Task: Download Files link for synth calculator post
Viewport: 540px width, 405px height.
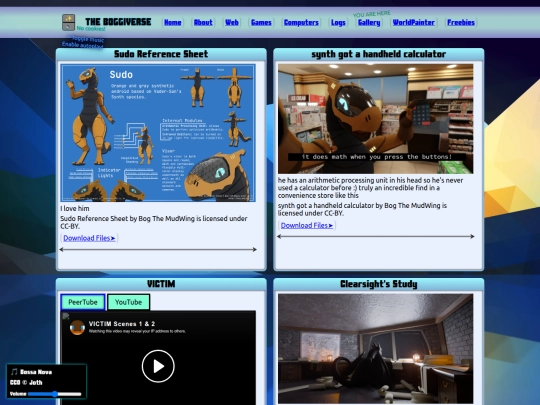Action: 307,225
